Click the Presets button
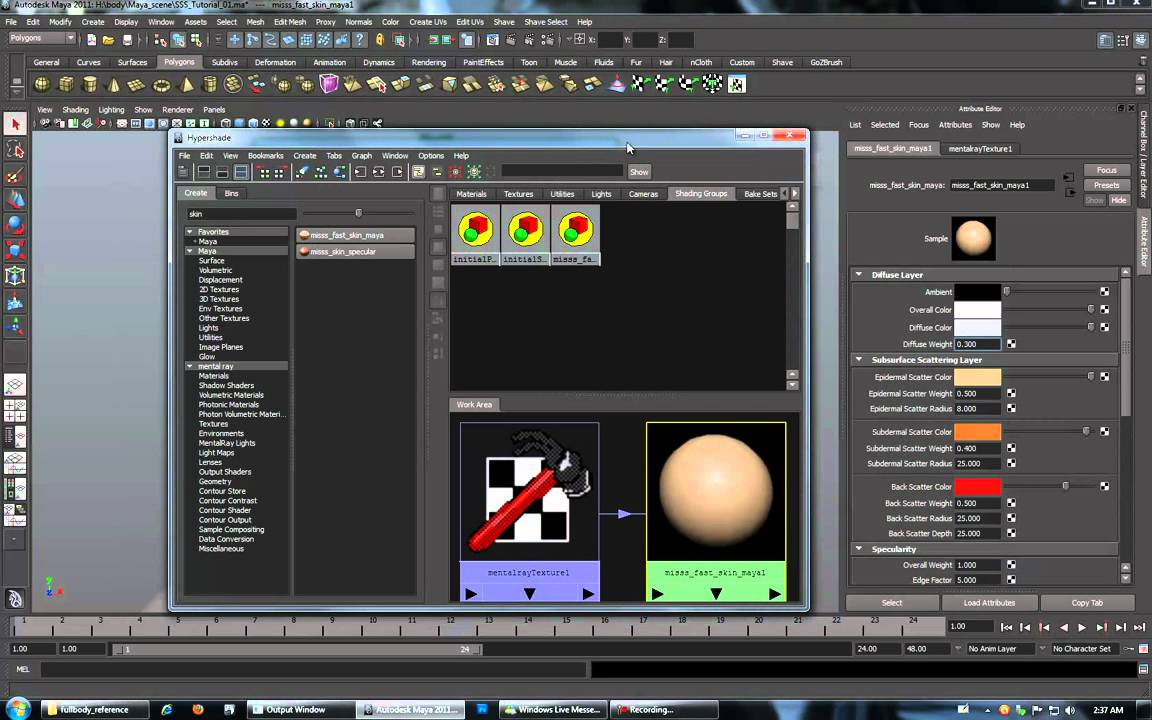This screenshot has width=1152, height=720. [1106, 185]
